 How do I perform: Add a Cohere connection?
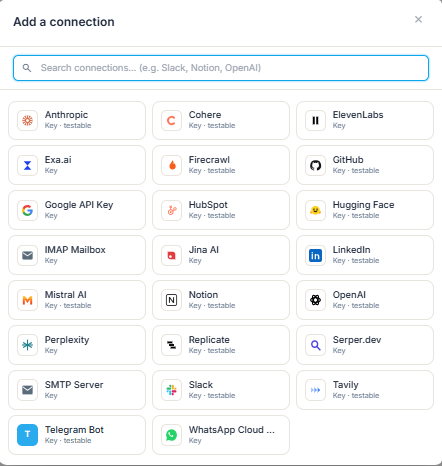[x=221, y=120]
